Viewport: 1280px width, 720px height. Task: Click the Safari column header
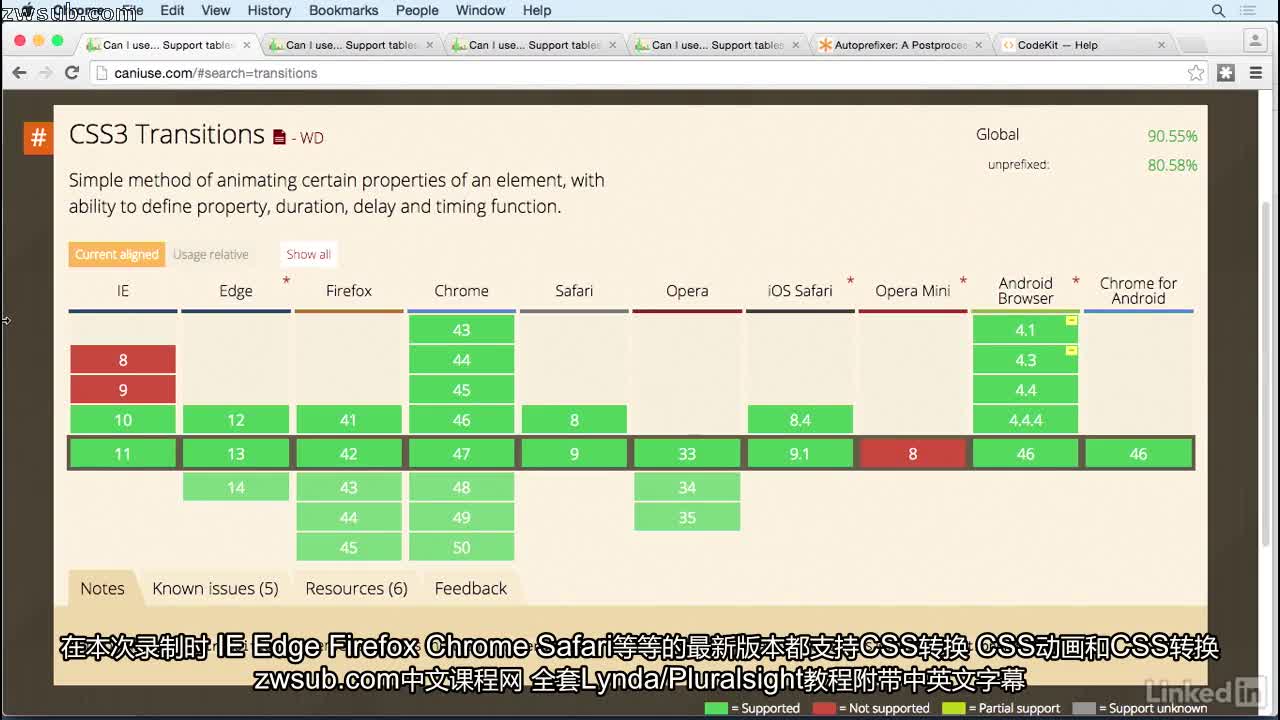(574, 291)
